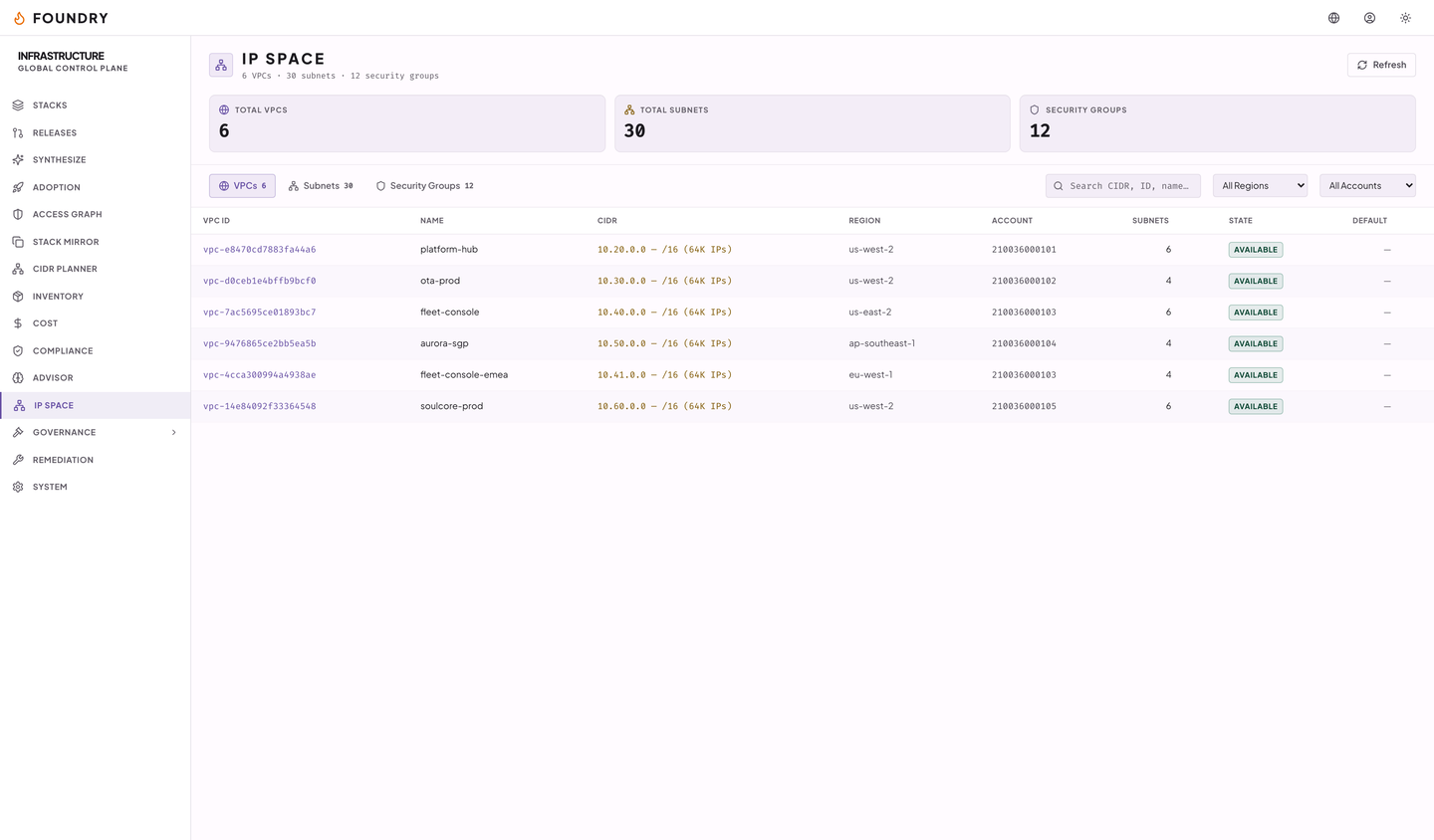Switch to the Security Groups tab

coord(424,186)
